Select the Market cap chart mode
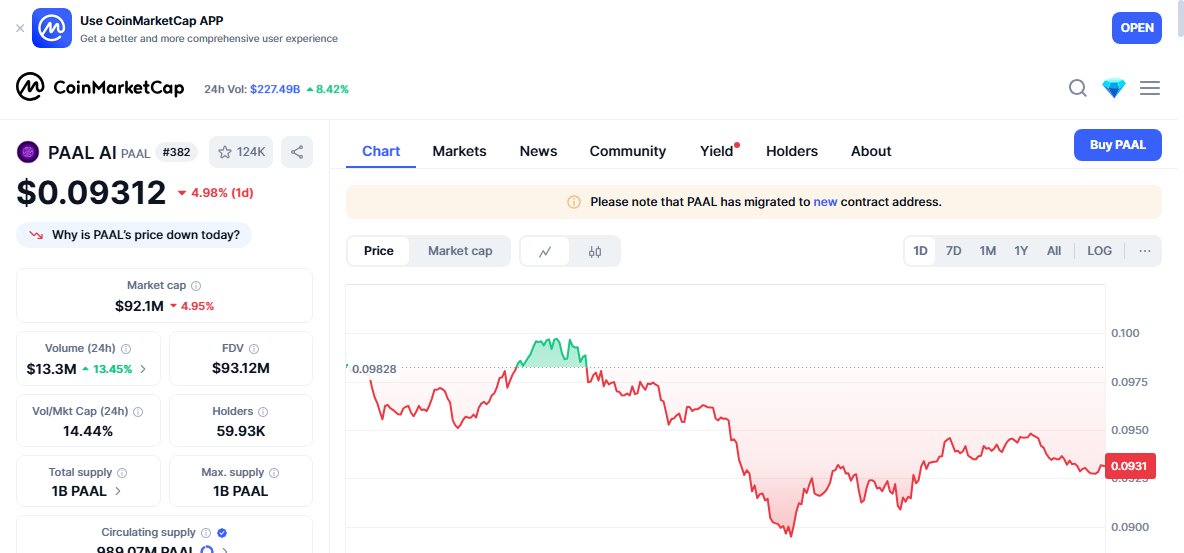This screenshot has width=1184, height=553. [x=460, y=251]
